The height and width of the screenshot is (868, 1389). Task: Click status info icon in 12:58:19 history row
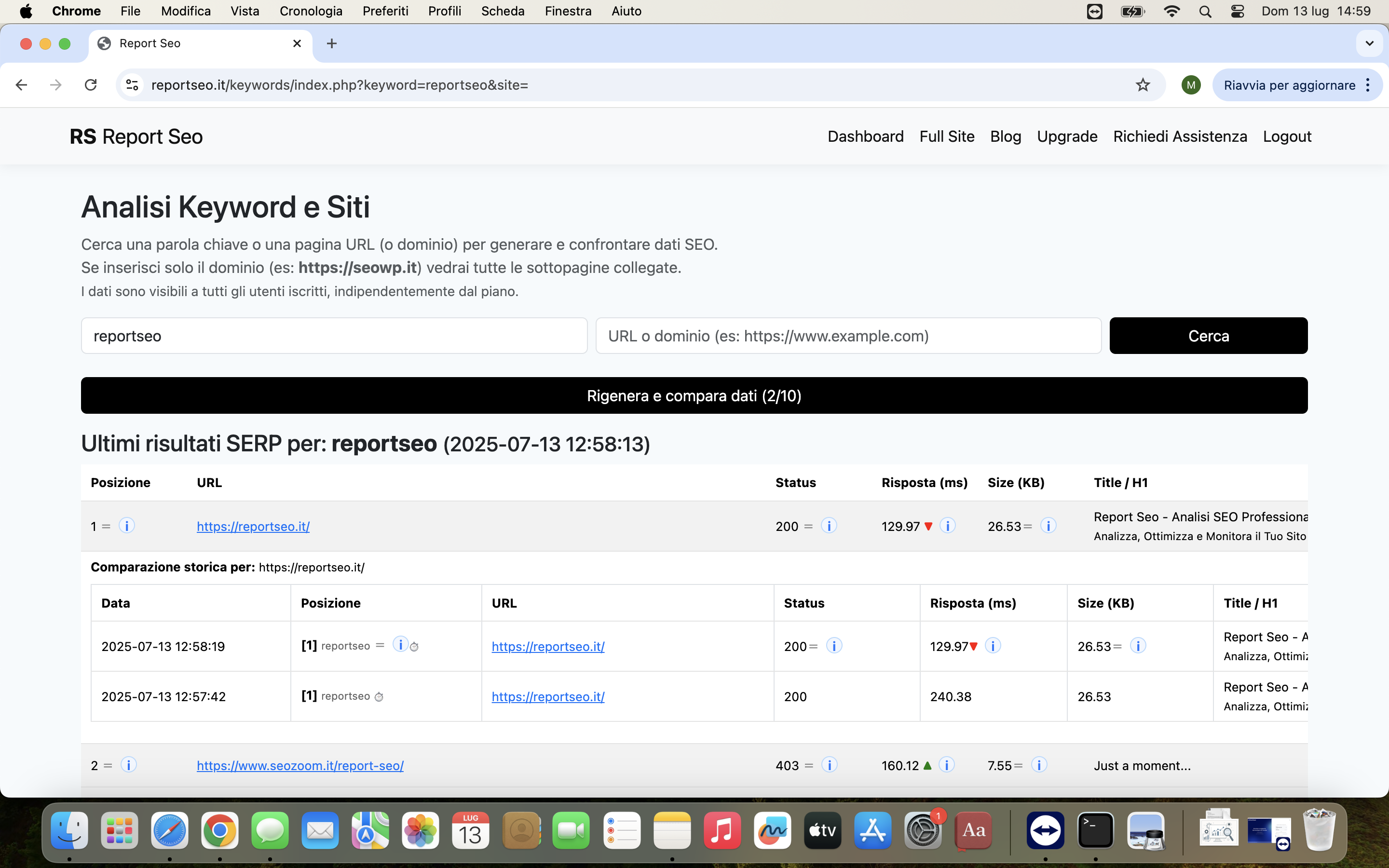834,646
